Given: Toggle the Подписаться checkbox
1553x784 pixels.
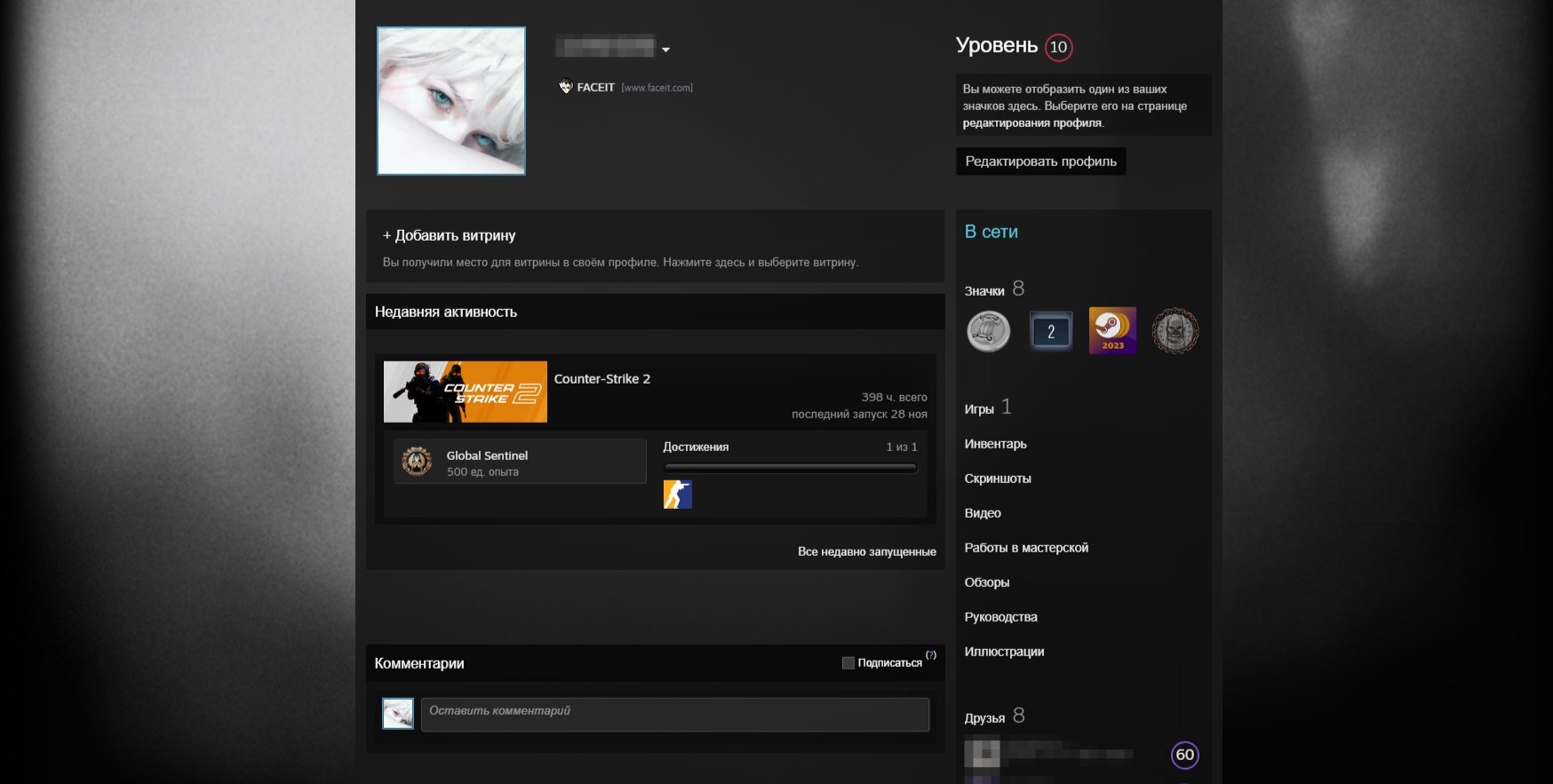Looking at the screenshot, I should coord(848,662).
